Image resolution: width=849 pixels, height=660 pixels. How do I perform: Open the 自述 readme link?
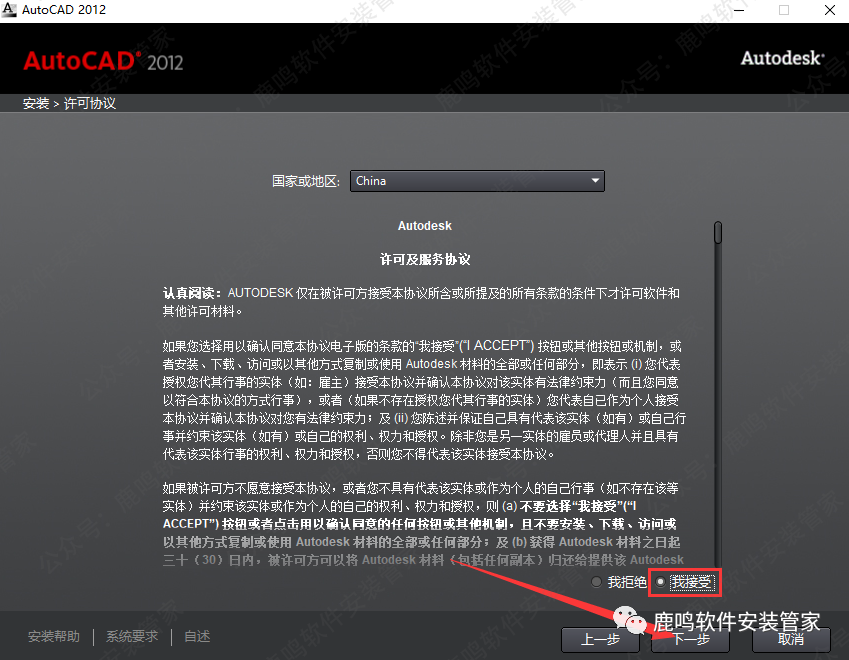coord(197,637)
